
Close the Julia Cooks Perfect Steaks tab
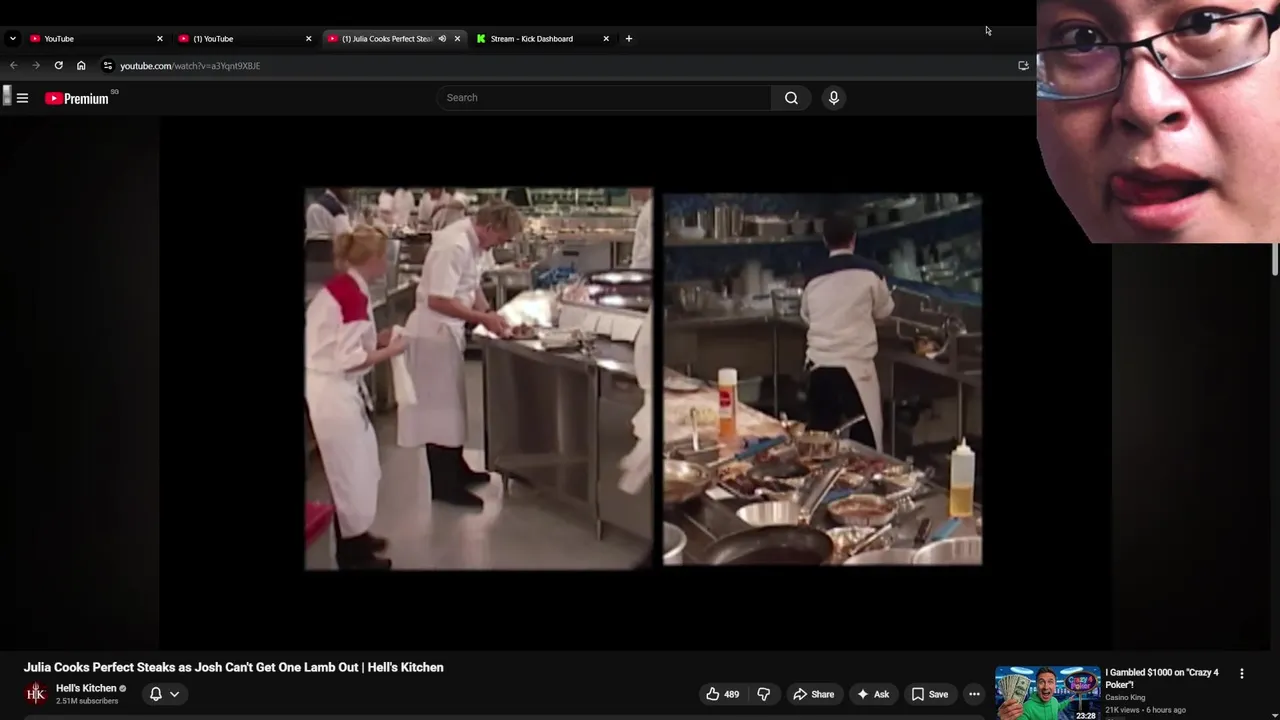click(457, 38)
